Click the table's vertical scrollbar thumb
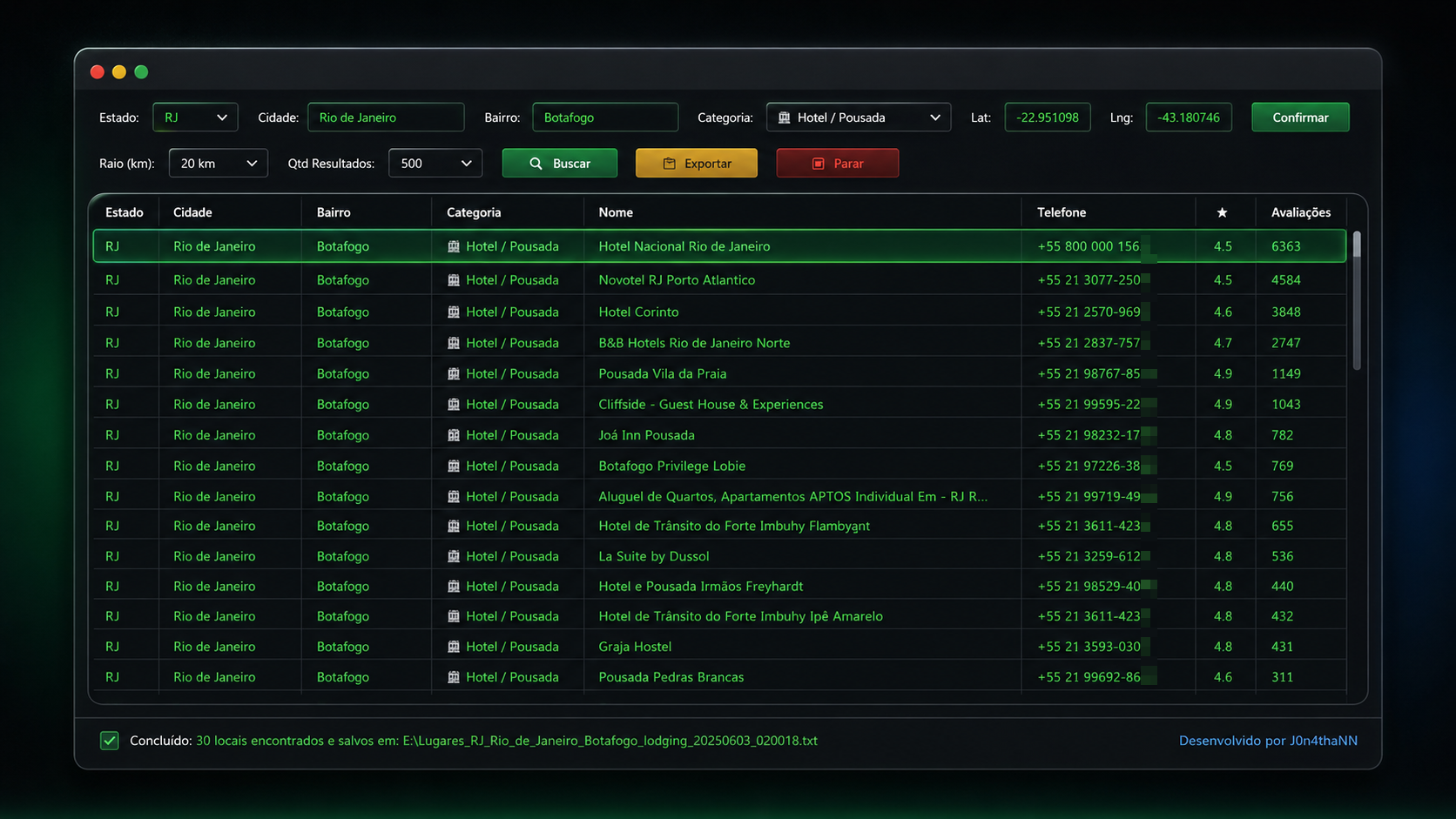 1357,301
